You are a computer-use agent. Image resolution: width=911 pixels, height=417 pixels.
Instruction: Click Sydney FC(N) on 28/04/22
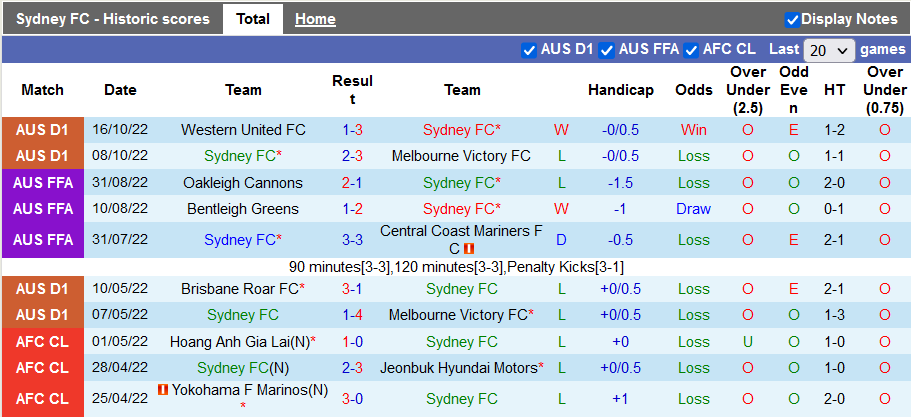click(243, 368)
